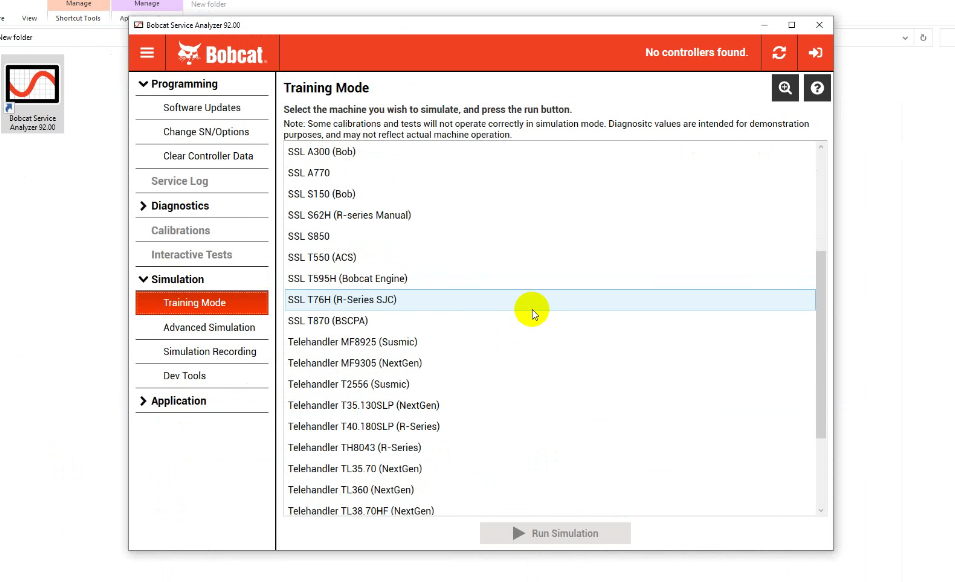Select Telehandler TH8043 (R-Series)
Viewport: 955px width, 582px height.
tap(550, 447)
